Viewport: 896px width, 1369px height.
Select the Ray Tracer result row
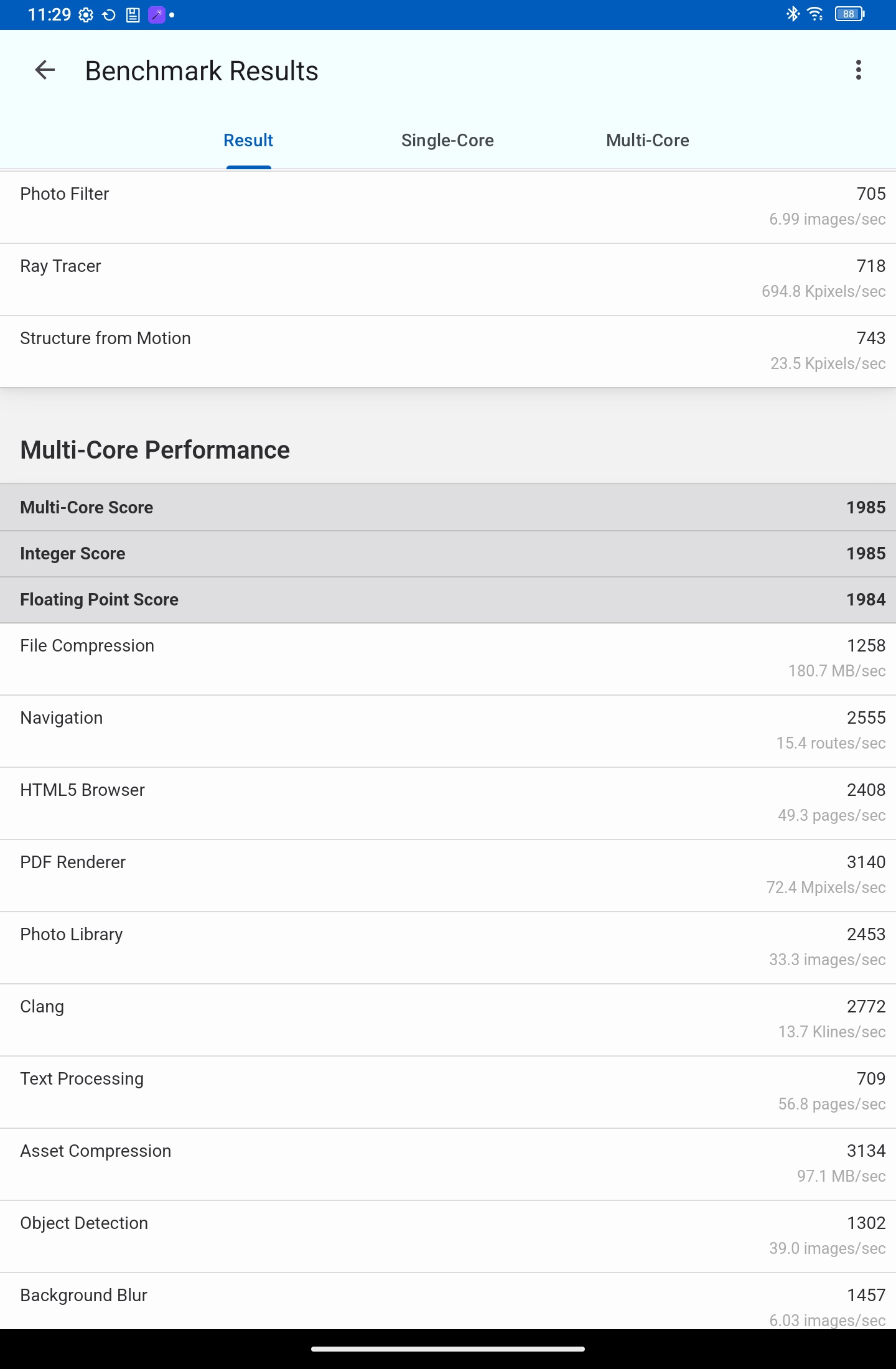click(x=448, y=279)
